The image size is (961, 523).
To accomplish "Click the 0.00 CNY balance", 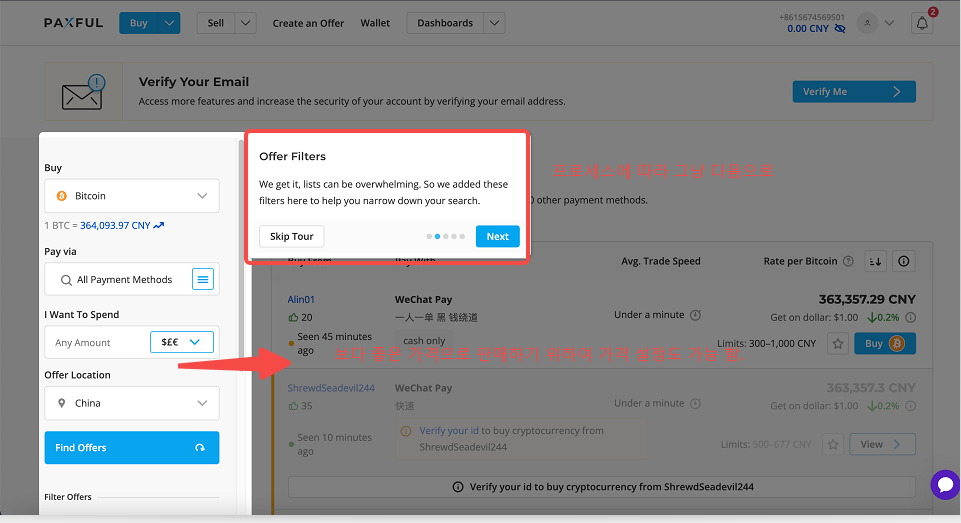I will click(x=808, y=29).
